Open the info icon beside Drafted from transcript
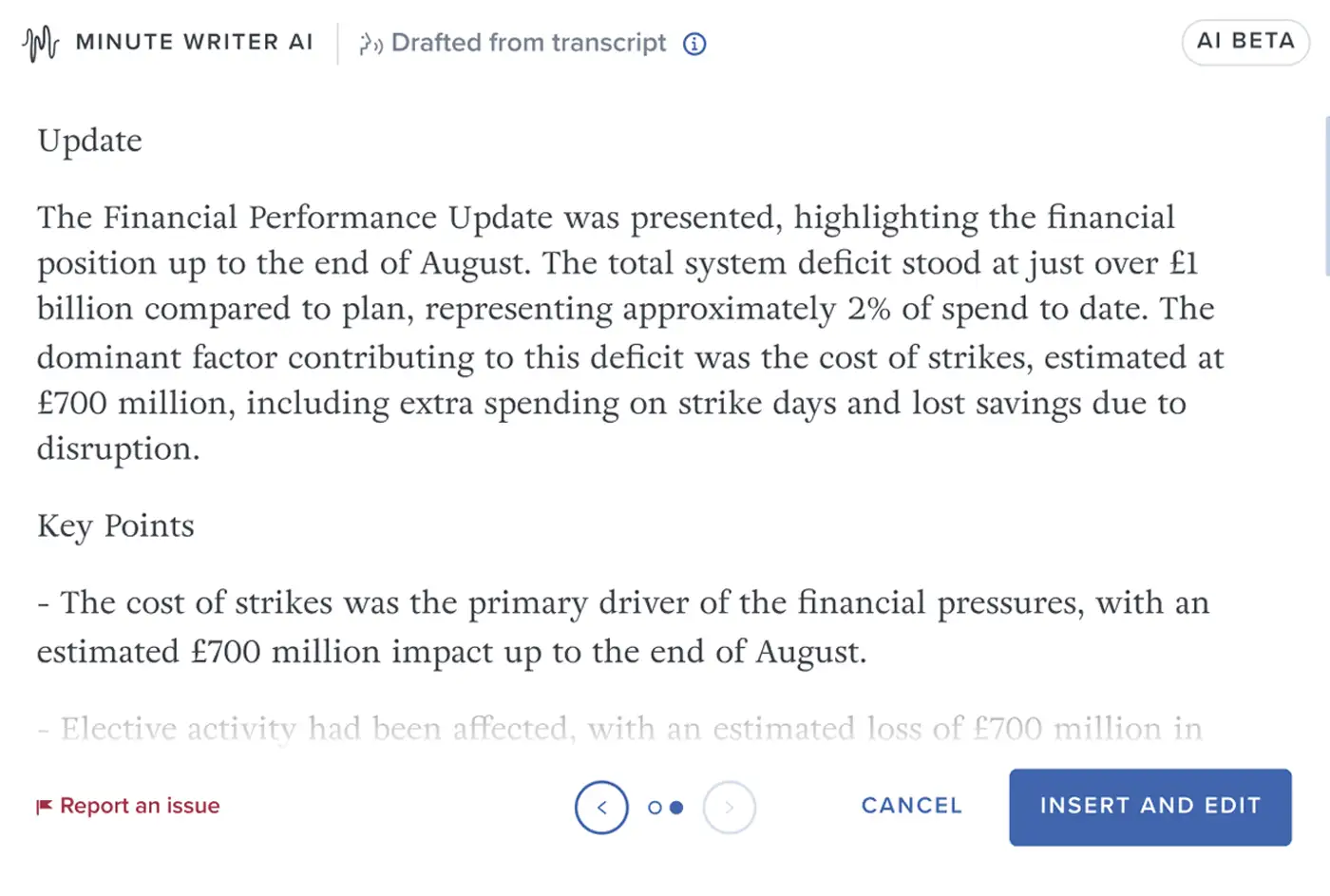 point(694,44)
